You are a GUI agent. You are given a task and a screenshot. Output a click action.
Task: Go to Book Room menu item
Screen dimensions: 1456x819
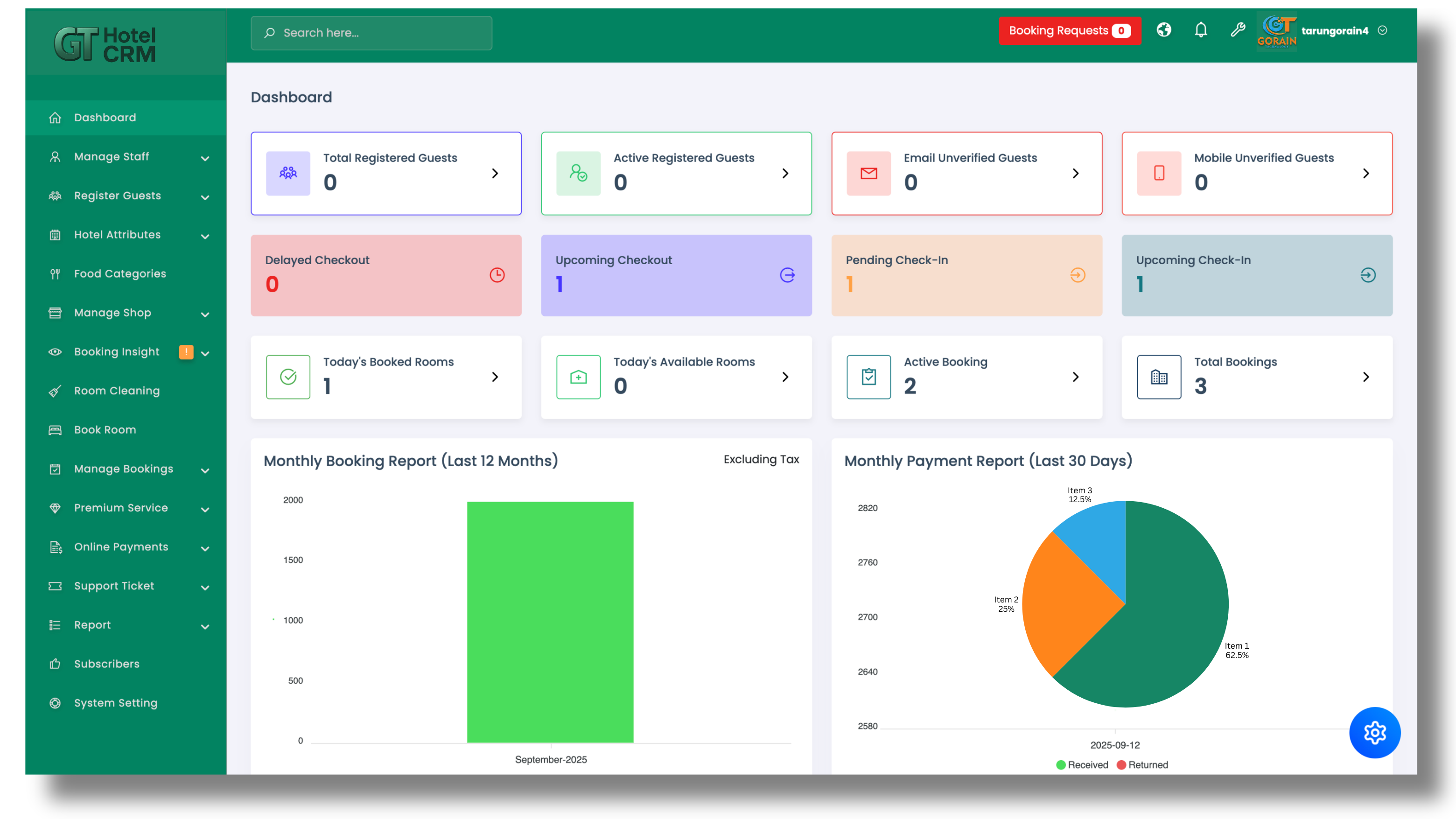pyautogui.click(x=105, y=429)
